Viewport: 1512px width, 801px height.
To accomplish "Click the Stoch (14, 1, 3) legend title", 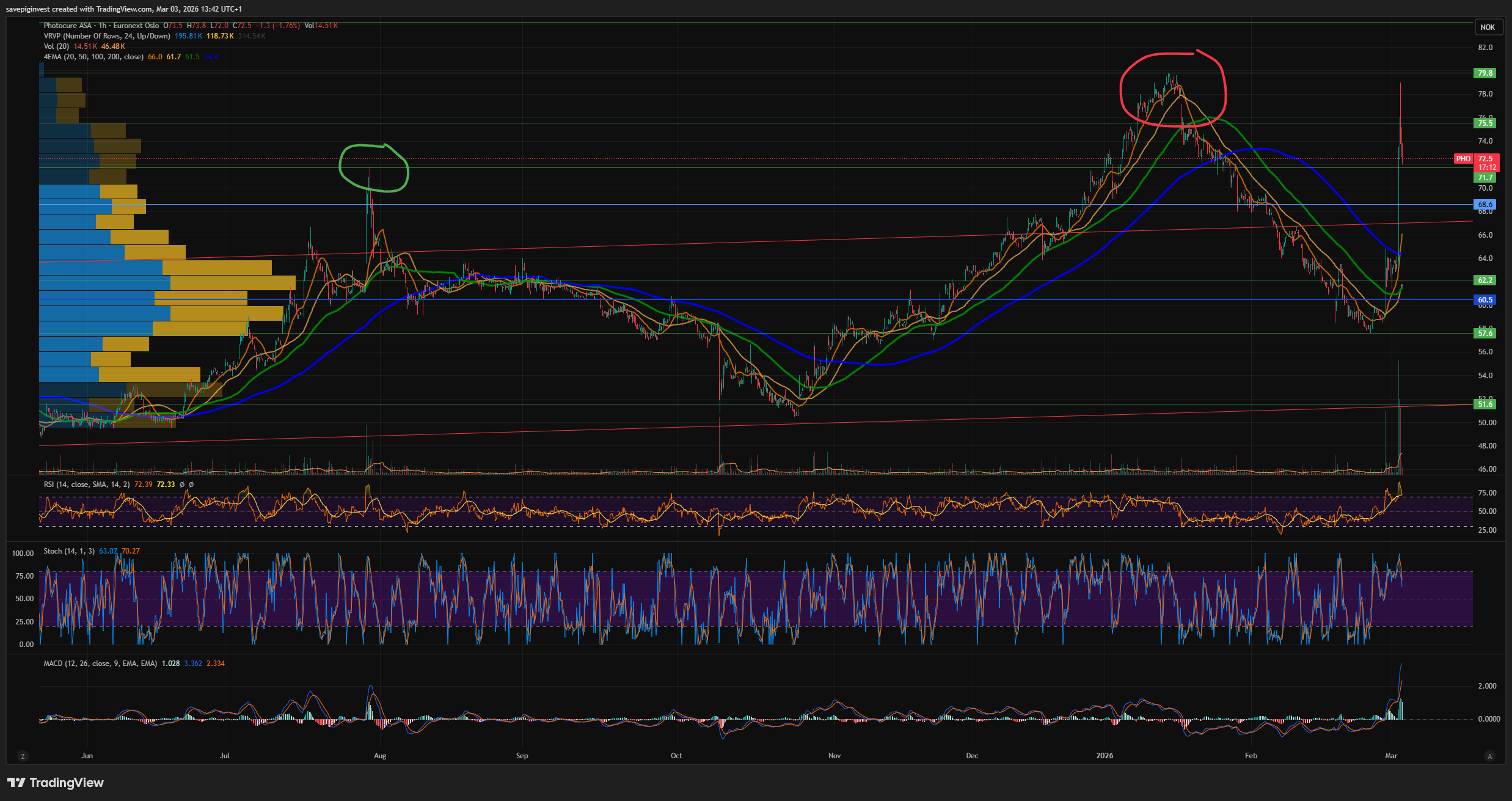I will coord(69,551).
